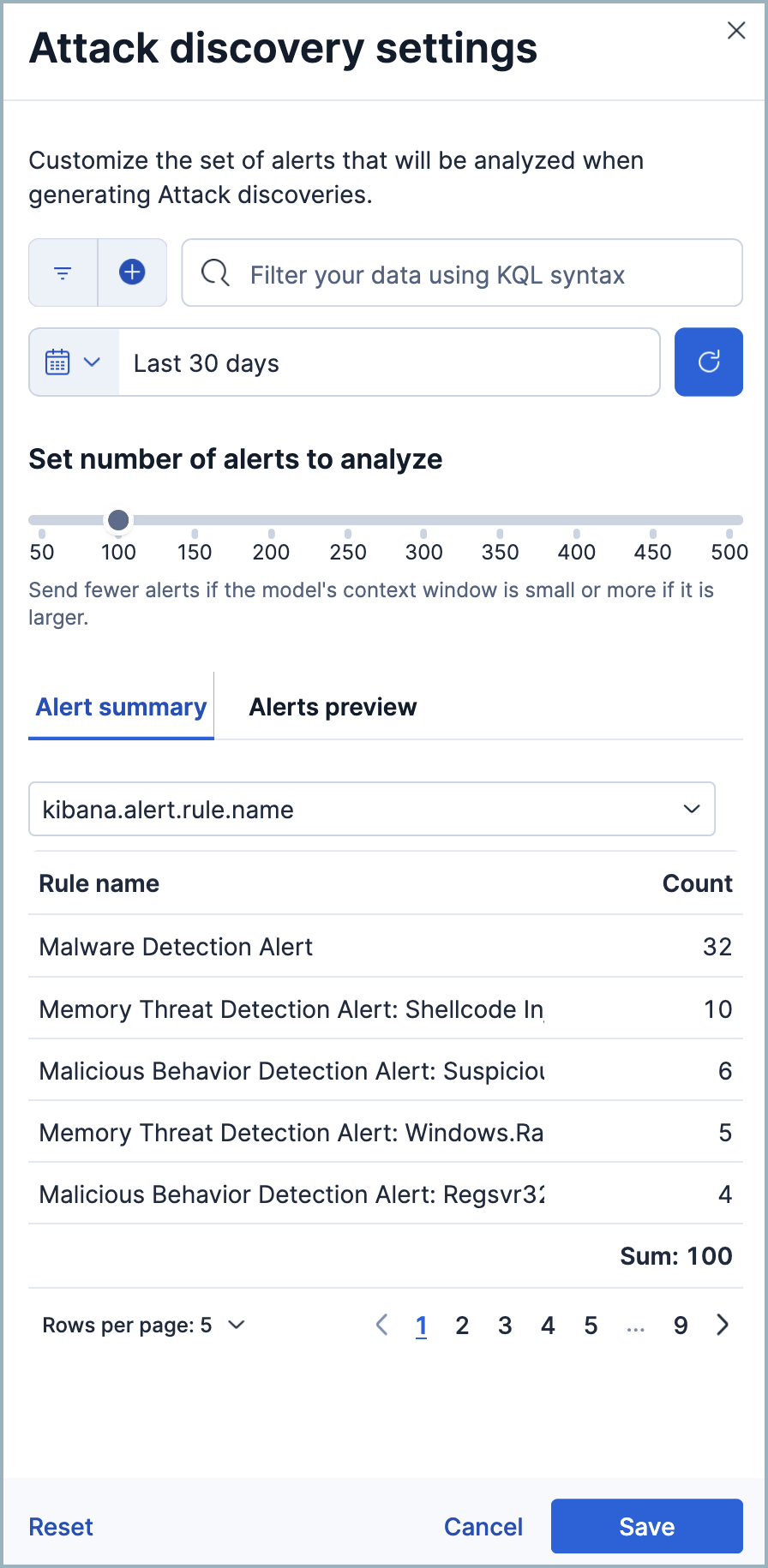Open the filter options icon
768x1568 pixels.
click(x=62, y=272)
